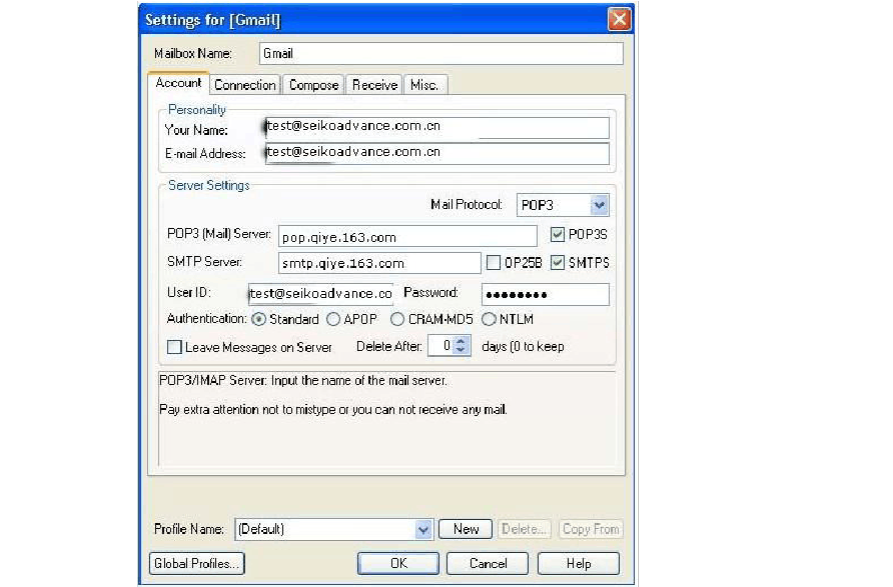This screenshot has height=587, width=893.
Task: Confirm settings with OK button
Action: (x=398, y=563)
